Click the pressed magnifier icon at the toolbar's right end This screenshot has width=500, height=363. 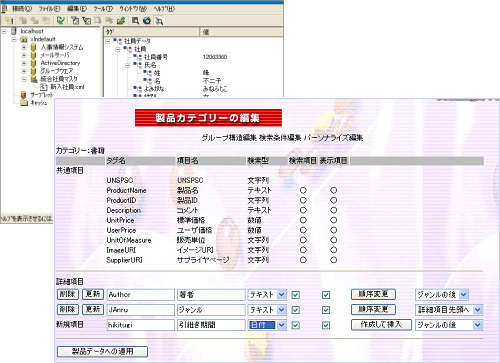click(x=159, y=21)
